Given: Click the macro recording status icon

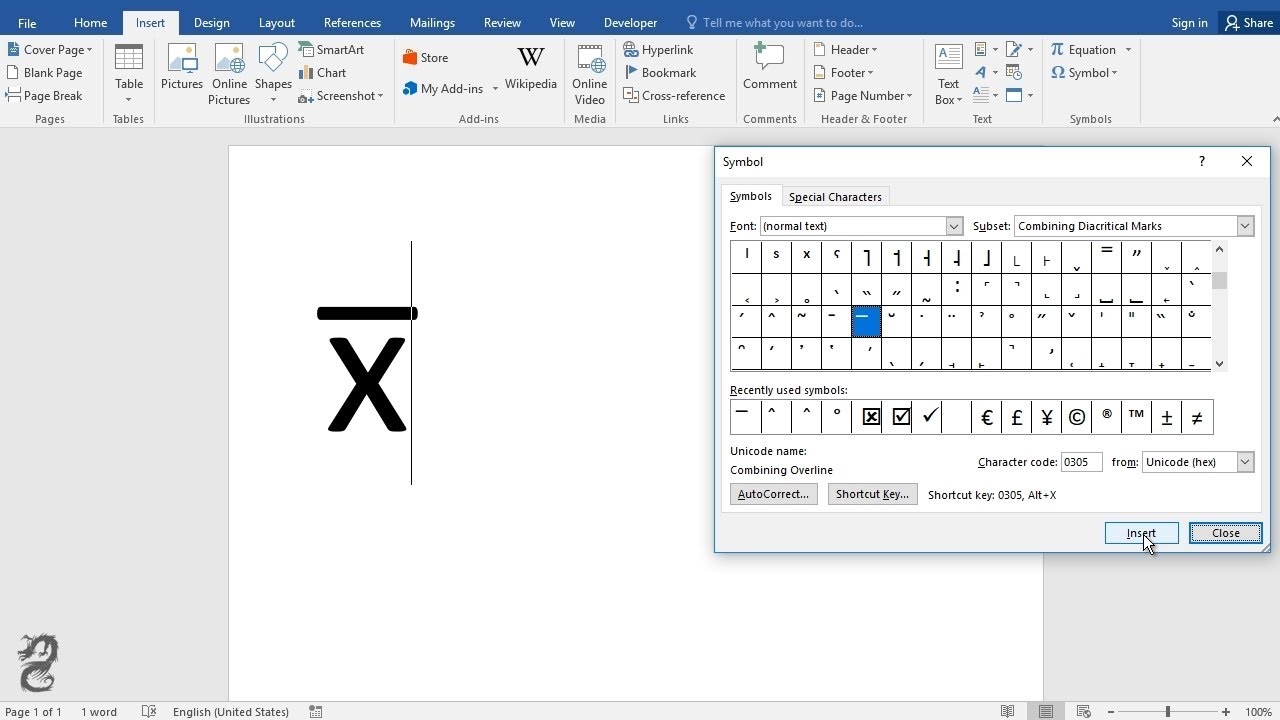Looking at the screenshot, I should coord(315,711).
